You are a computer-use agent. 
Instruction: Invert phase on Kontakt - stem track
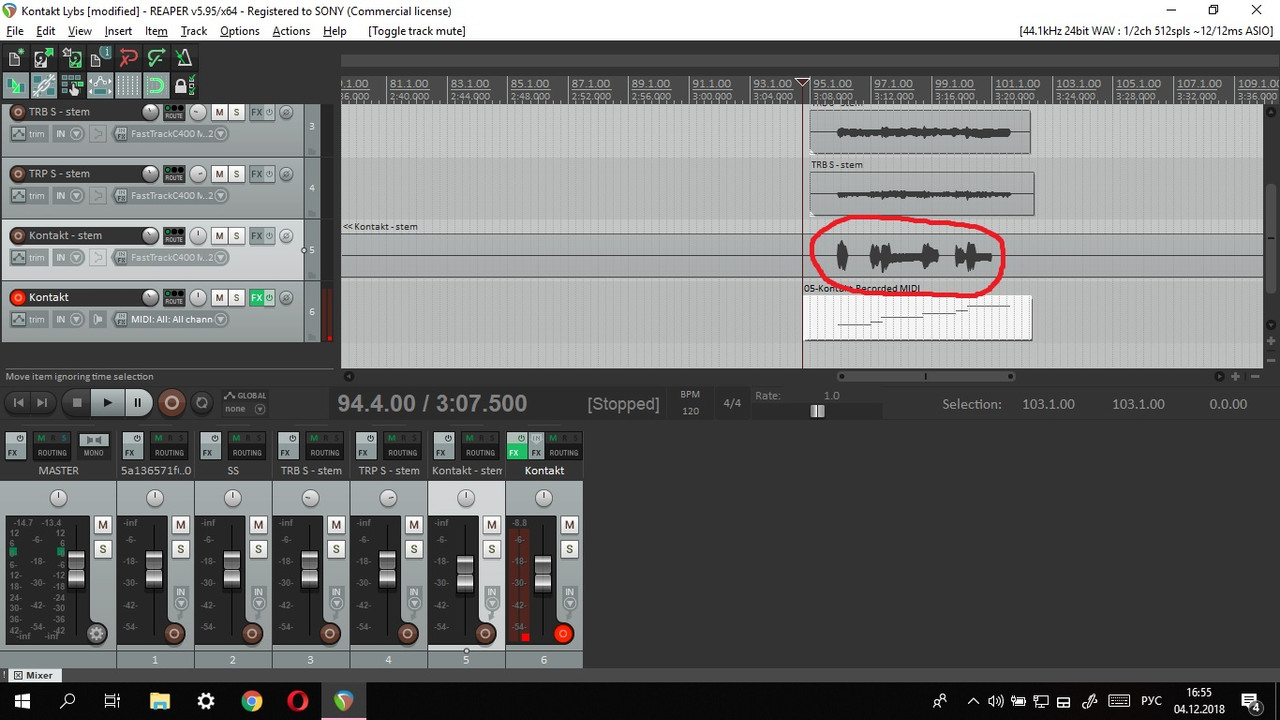(x=286, y=235)
